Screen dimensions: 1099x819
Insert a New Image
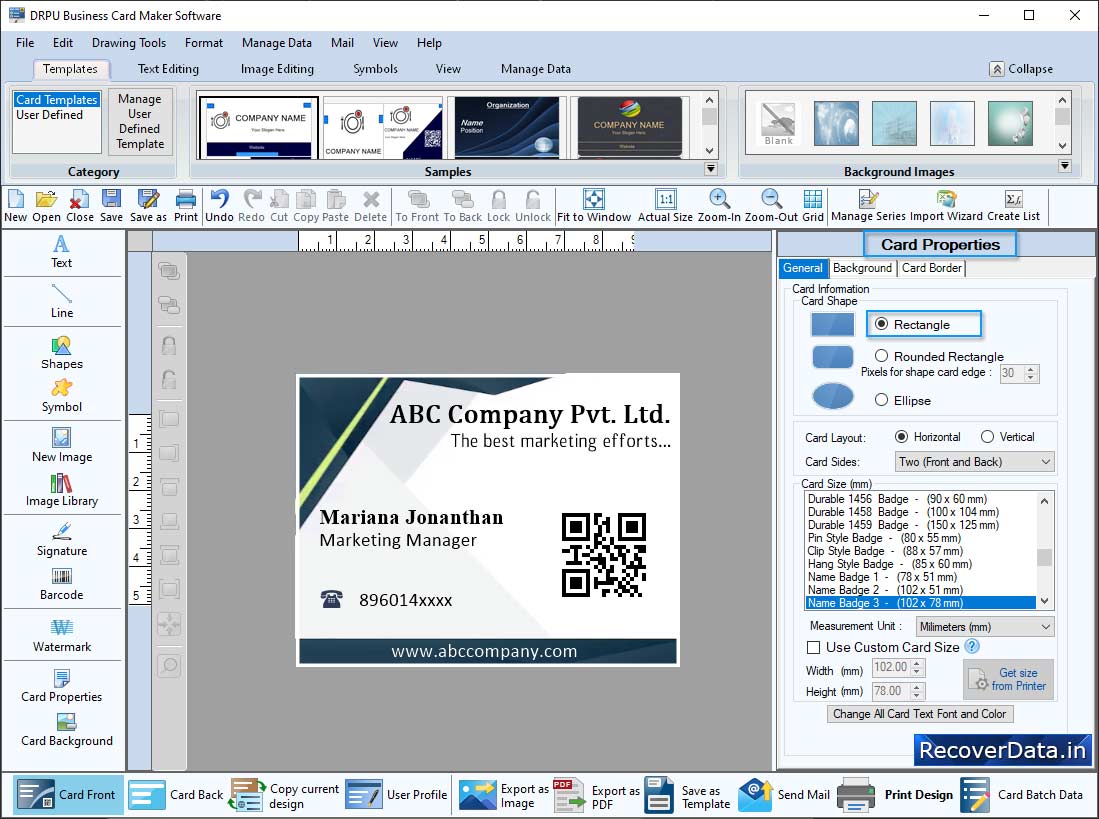62,446
